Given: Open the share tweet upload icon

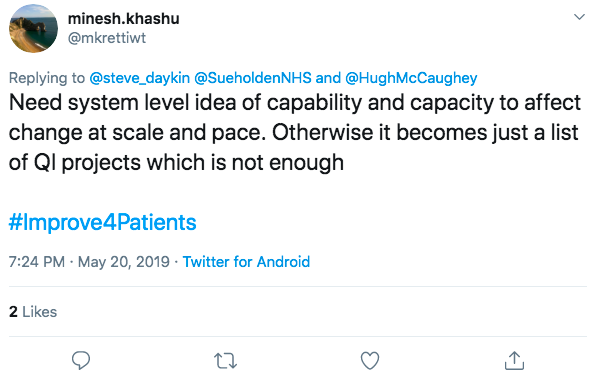Looking at the screenshot, I should click(514, 360).
